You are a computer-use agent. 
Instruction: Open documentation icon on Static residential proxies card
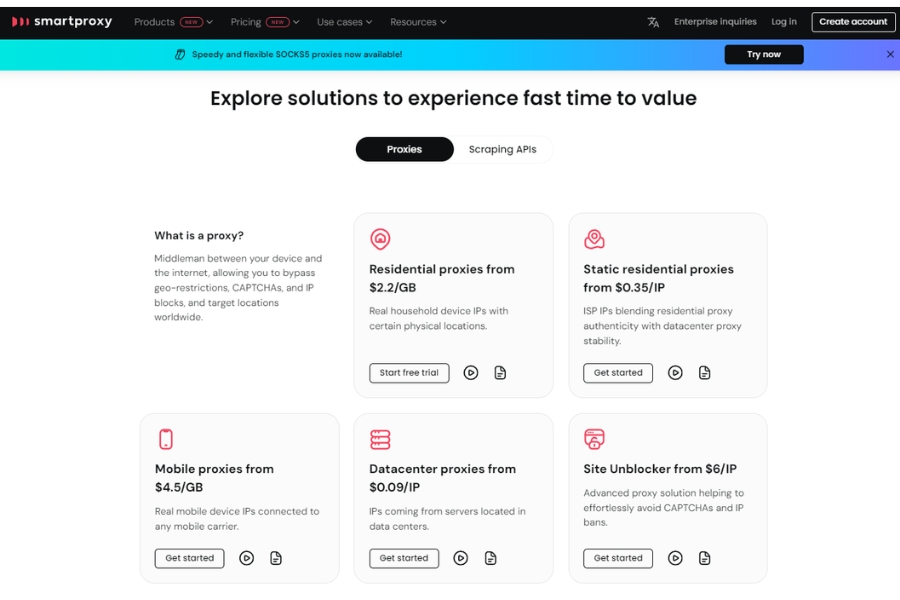pos(704,373)
